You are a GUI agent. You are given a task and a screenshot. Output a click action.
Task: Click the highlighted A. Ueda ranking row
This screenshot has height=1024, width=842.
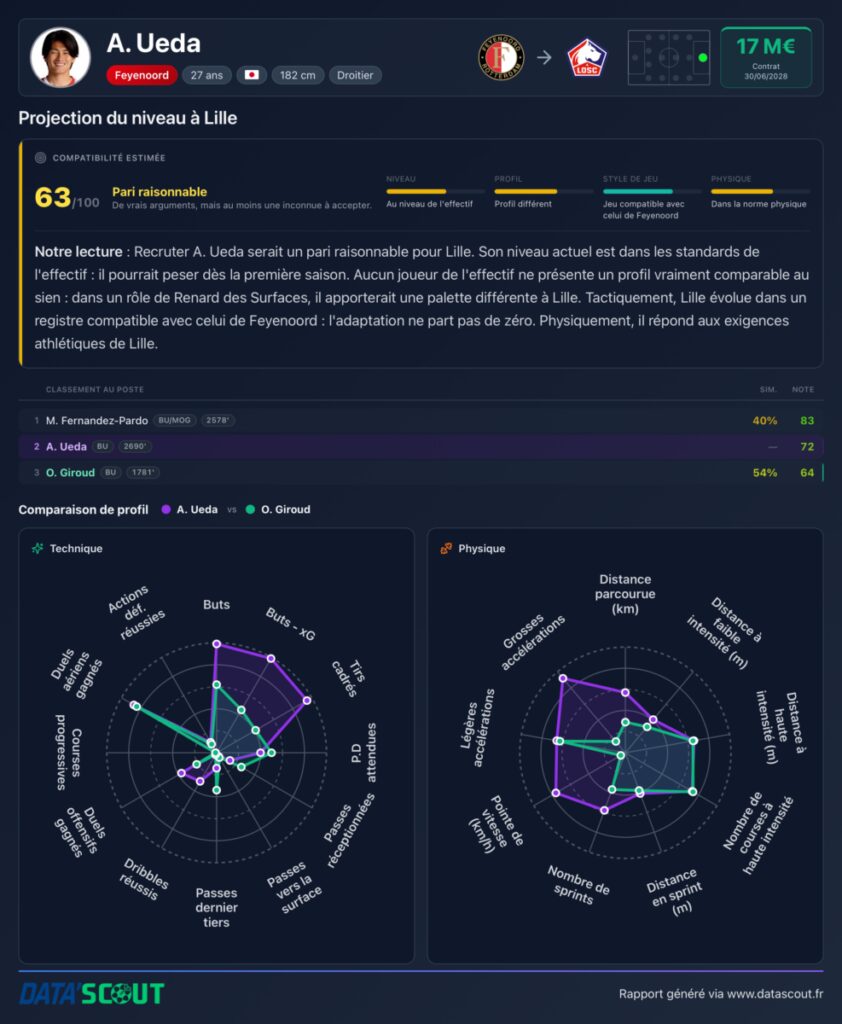[421, 447]
